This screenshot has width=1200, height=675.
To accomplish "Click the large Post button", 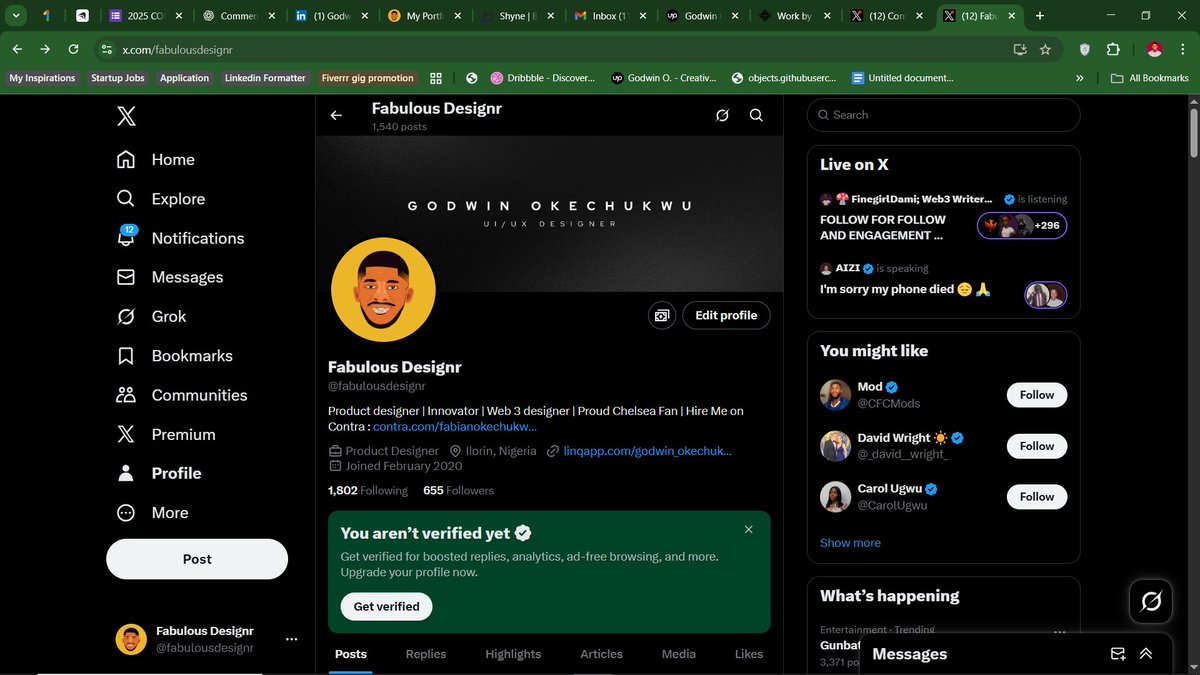I will pyautogui.click(x=197, y=559).
